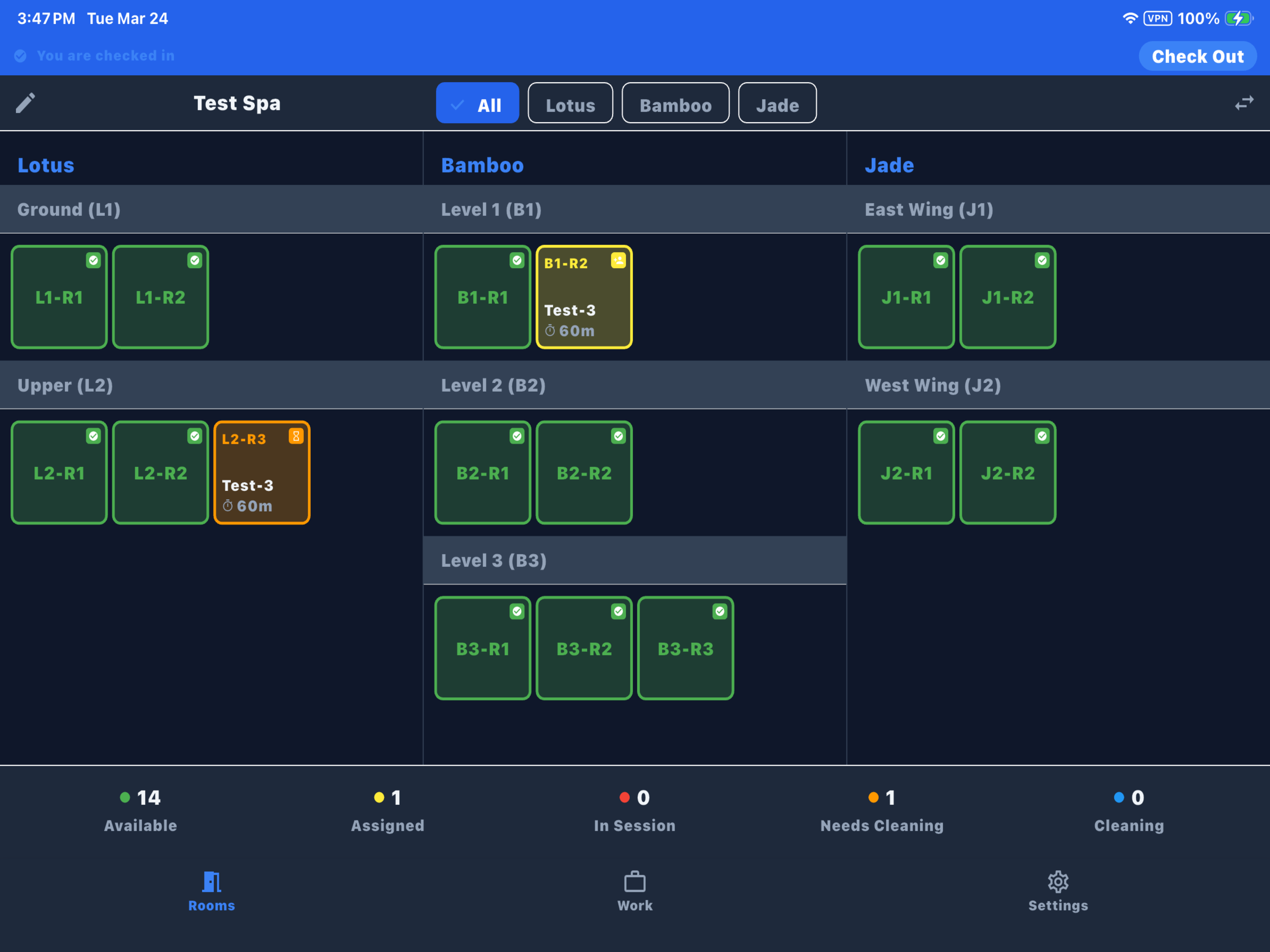Select room L2-R2 card
This screenshot has height=952, width=1270.
[x=161, y=473]
